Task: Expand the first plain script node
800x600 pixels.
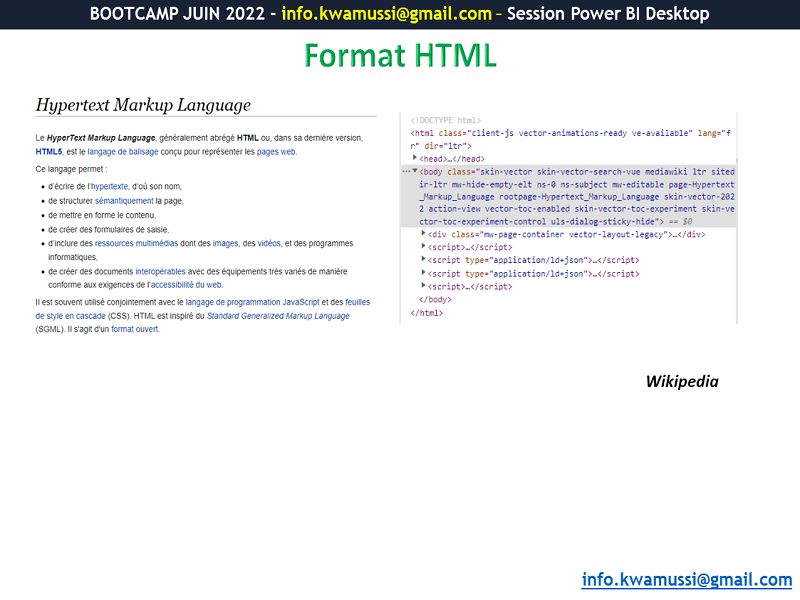Action: tap(423, 247)
